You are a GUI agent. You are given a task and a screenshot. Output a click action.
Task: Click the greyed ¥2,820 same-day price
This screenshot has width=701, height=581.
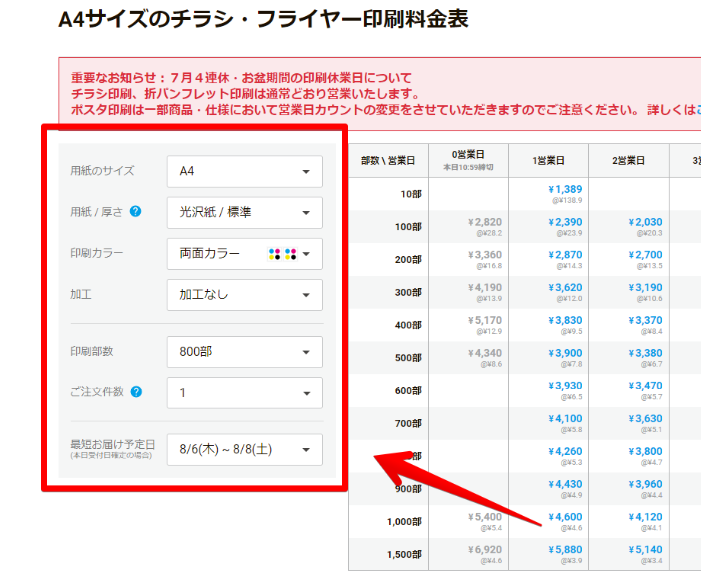point(484,222)
